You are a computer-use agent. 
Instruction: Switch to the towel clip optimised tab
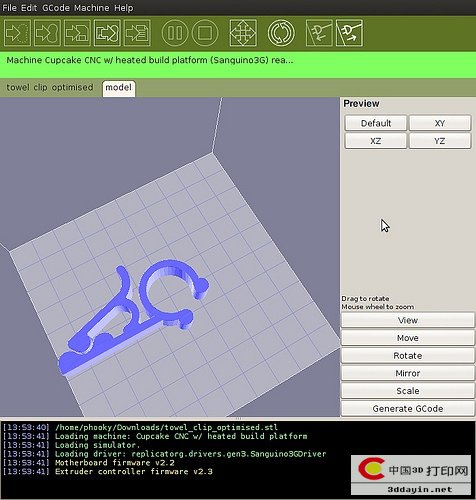pos(50,88)
